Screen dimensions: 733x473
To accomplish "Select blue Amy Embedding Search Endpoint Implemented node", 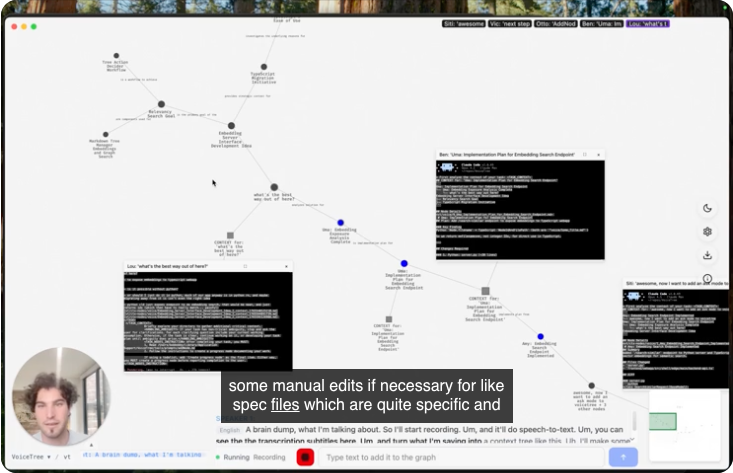I will [540, 337].
